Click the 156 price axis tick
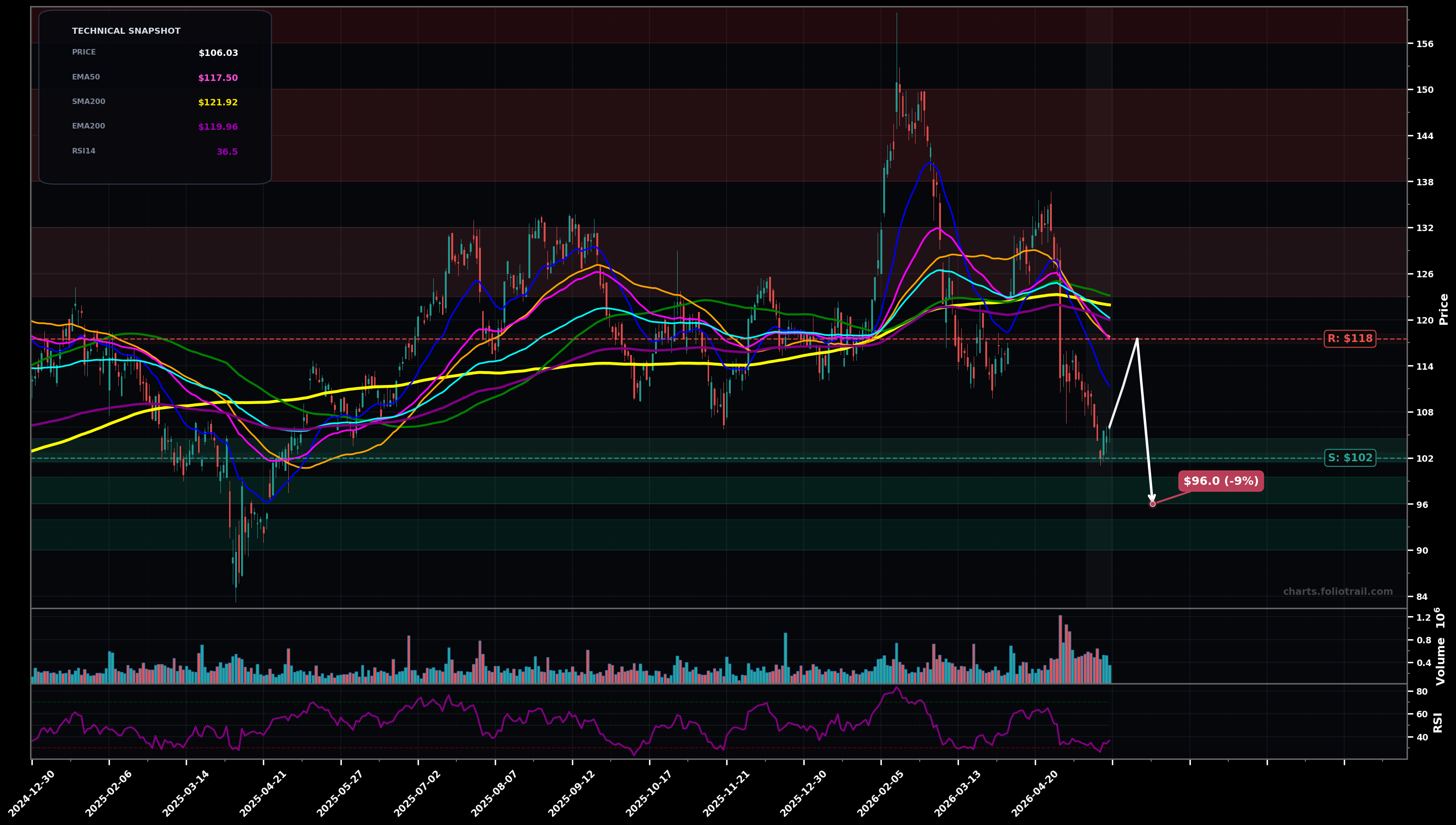Image resolution: width=1456 pixels, height=825 pixels. click(x=1425, y=43)
